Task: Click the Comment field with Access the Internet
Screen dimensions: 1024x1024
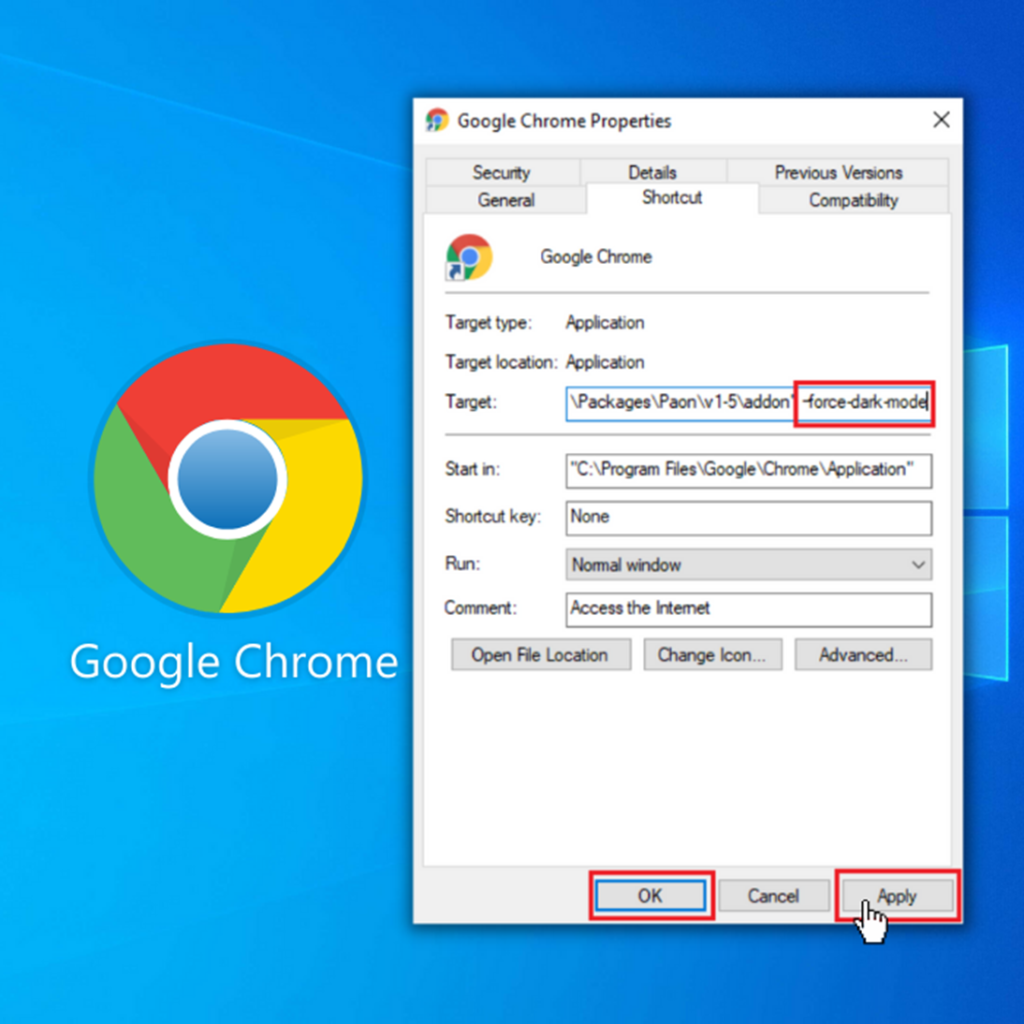Action: [748, 609]
